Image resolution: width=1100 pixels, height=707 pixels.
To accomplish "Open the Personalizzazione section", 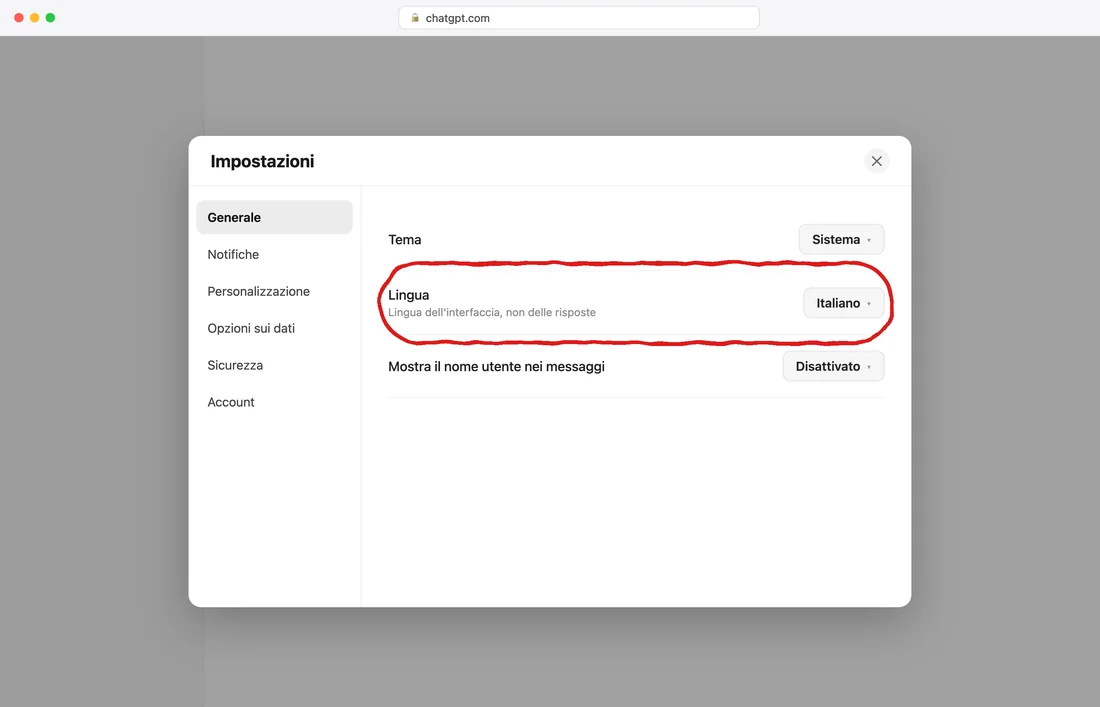I will click(274, 291).
